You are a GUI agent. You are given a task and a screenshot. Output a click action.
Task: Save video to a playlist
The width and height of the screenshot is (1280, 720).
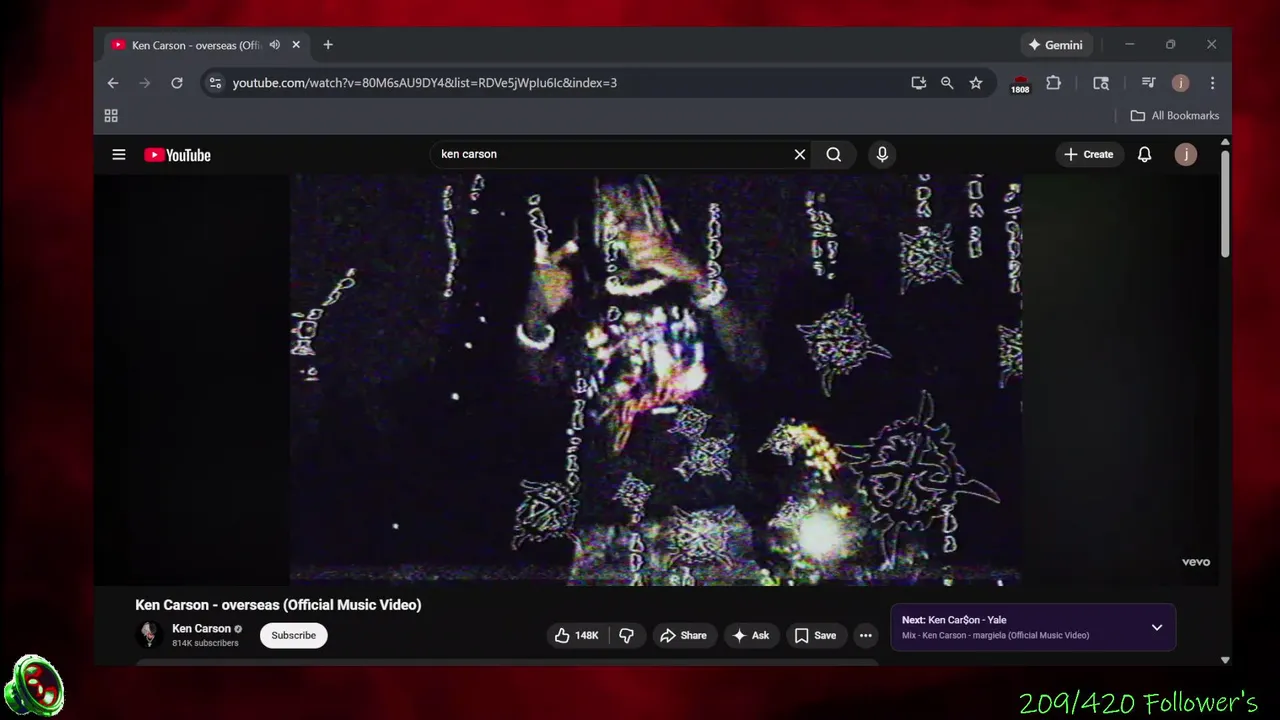coord(815,635)
